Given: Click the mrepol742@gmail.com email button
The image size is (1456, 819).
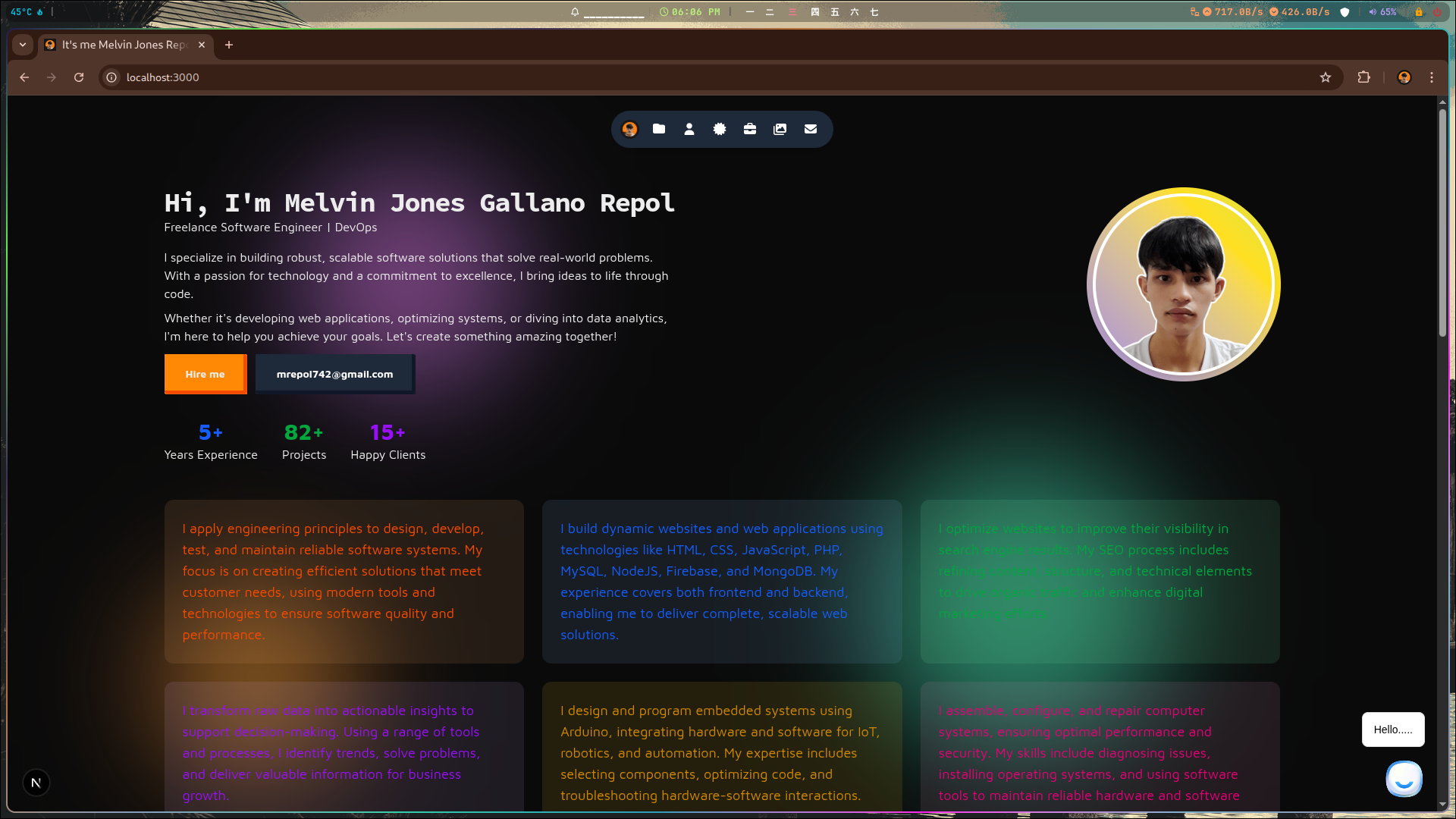Looking at the screenshot, I should (x=334, y=374).
